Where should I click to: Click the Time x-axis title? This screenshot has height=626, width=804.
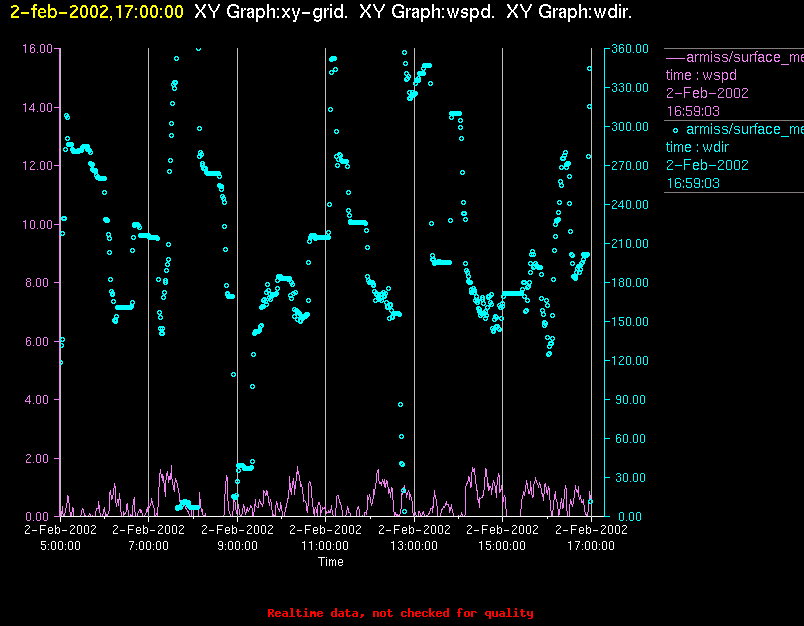(x=331, y=562)
